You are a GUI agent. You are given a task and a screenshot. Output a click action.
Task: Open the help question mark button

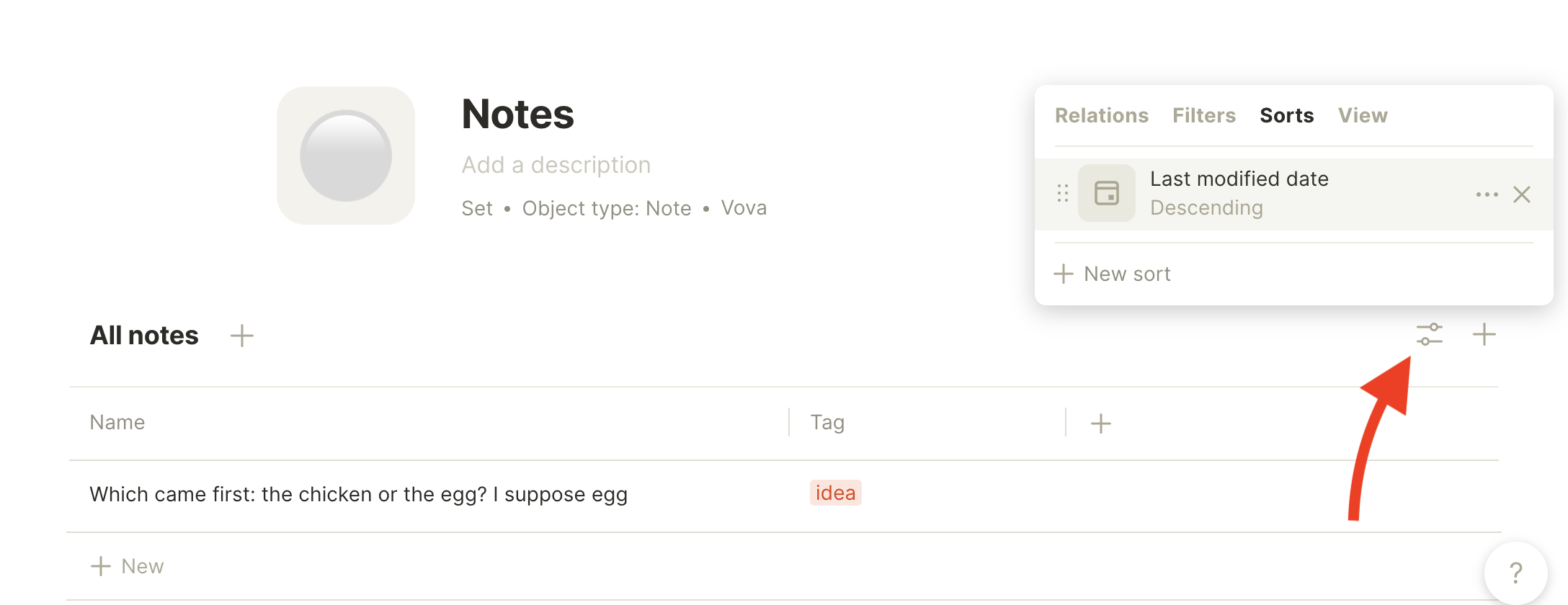(1515, 573)
